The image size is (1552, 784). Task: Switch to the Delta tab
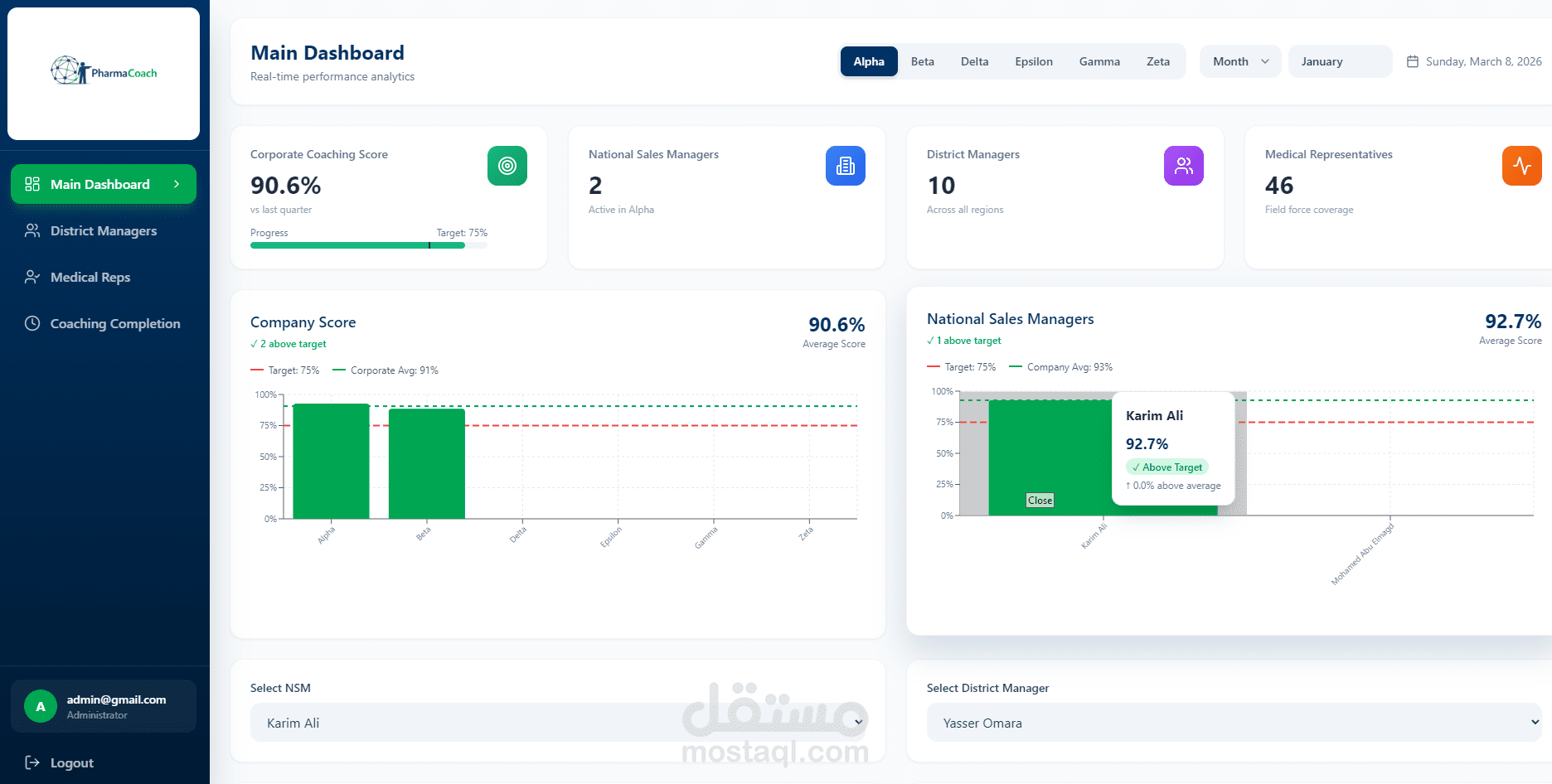point(975,61)
